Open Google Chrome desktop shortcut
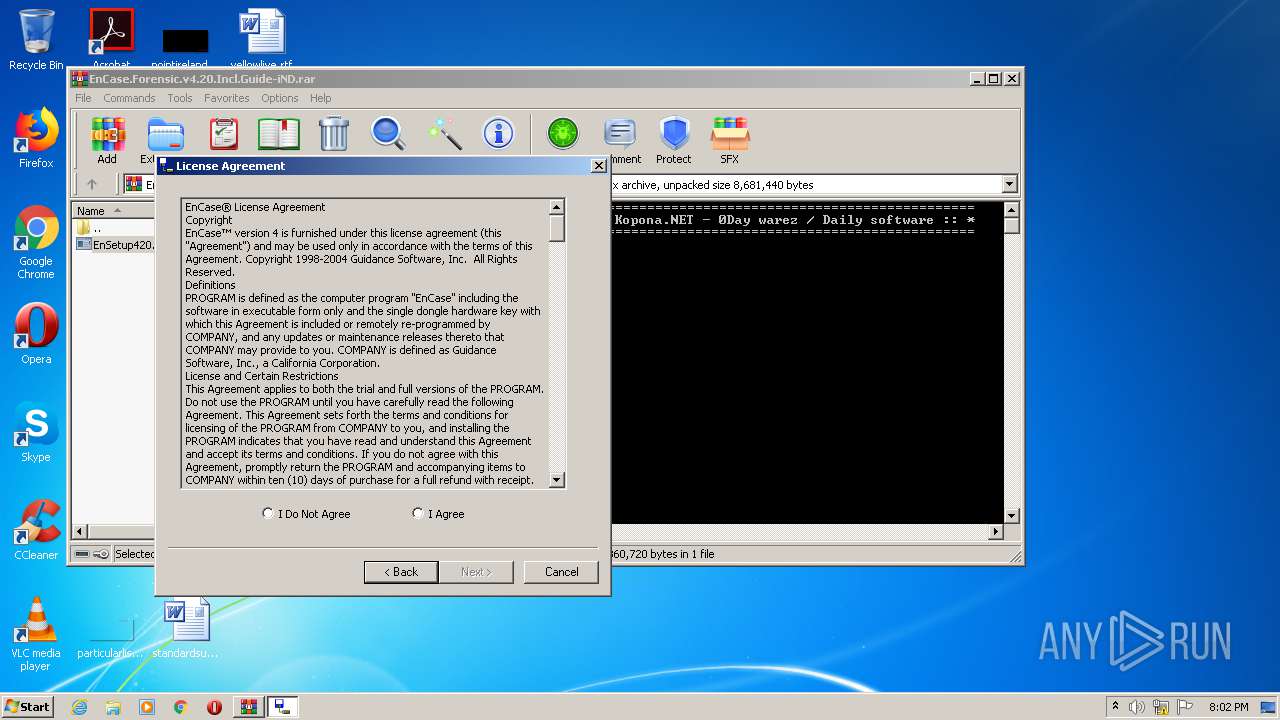The width and height of the screenshot is (1280, 720). click(x=36, y=243)
